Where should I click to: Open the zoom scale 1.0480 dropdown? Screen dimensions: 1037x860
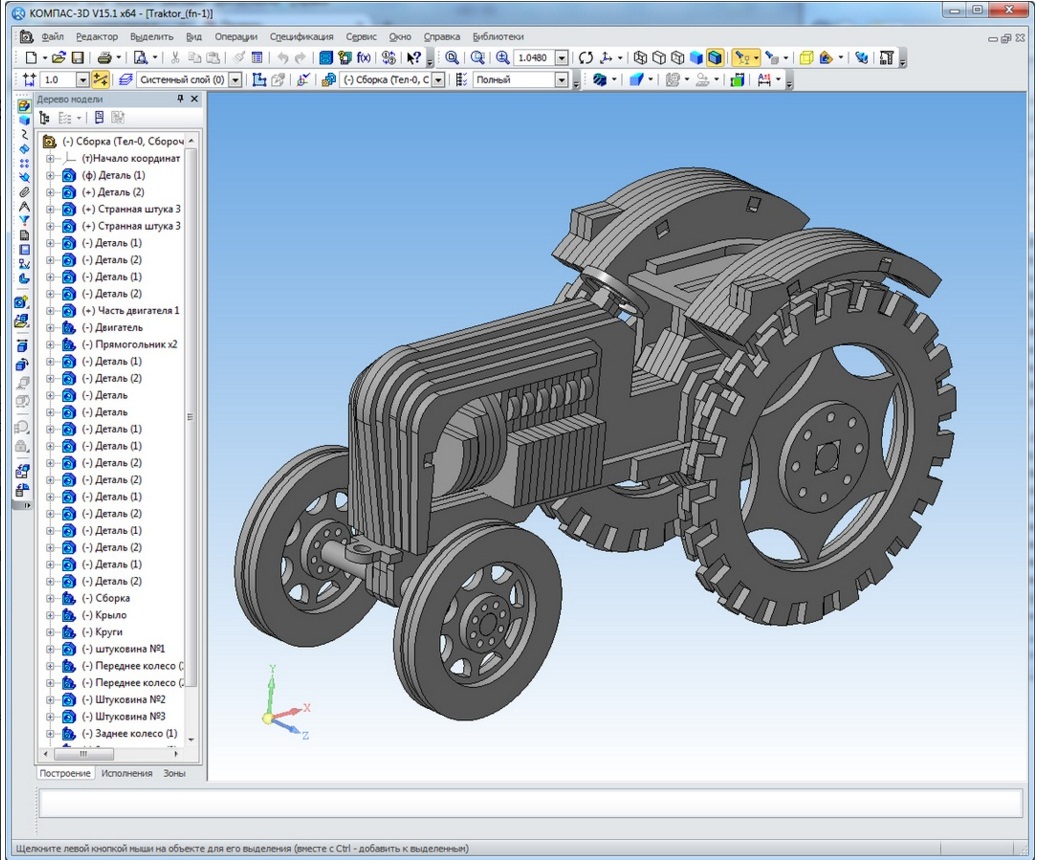[561, 58]
